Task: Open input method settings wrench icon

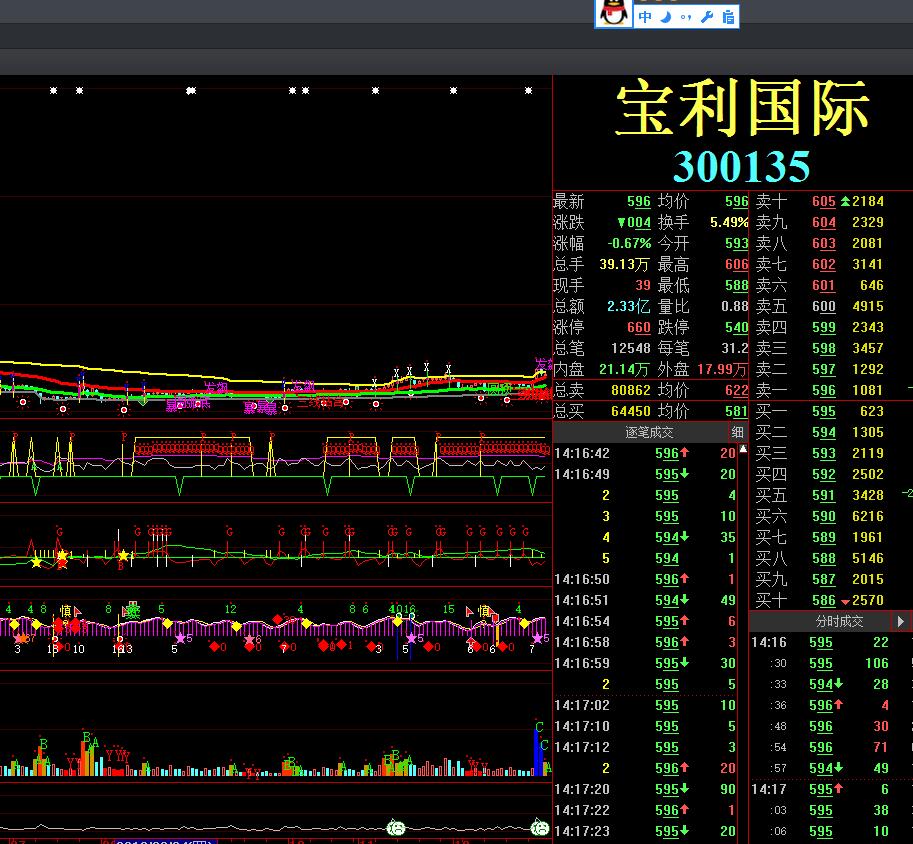Action: [707, 17]
